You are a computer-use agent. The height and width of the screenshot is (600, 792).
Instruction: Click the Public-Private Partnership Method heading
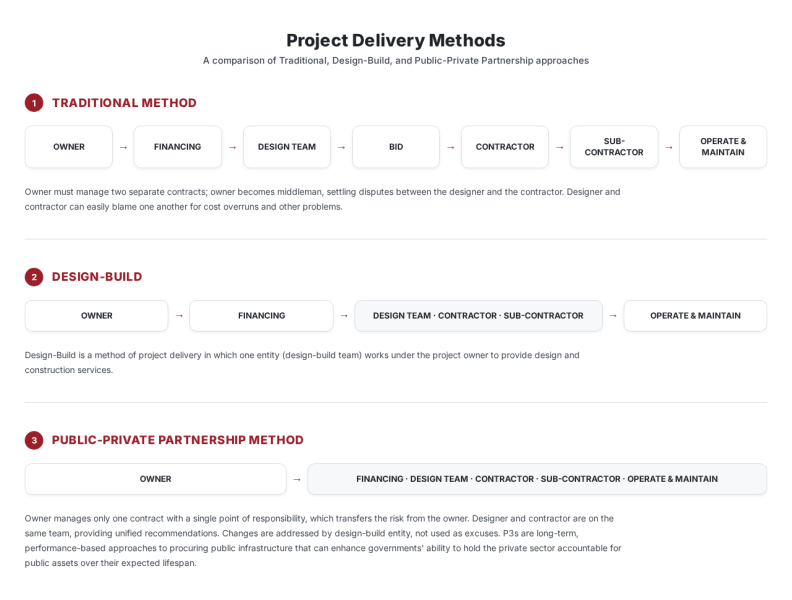click(178, 440)
